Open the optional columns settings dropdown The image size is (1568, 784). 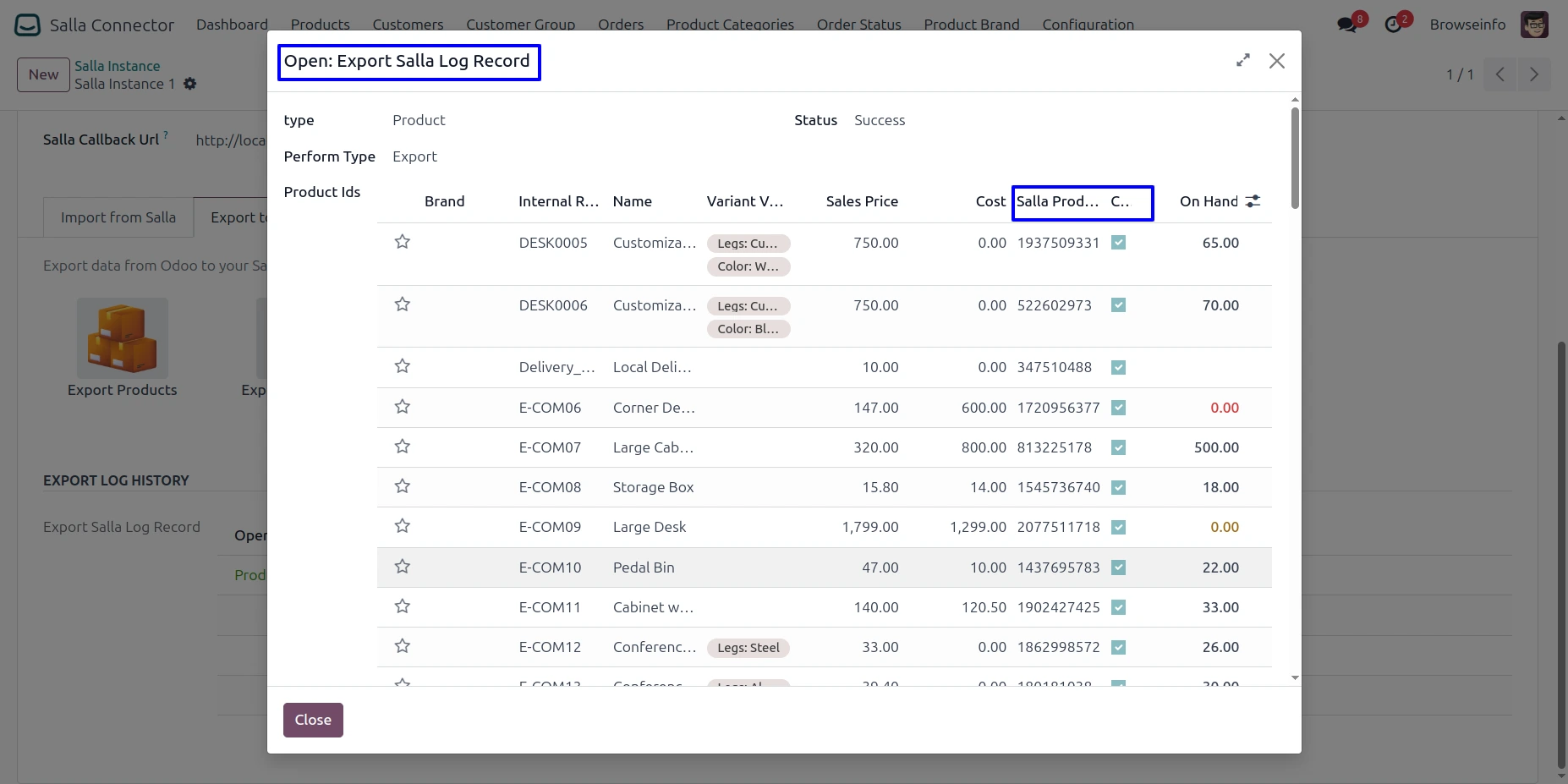coord(1253,201)
